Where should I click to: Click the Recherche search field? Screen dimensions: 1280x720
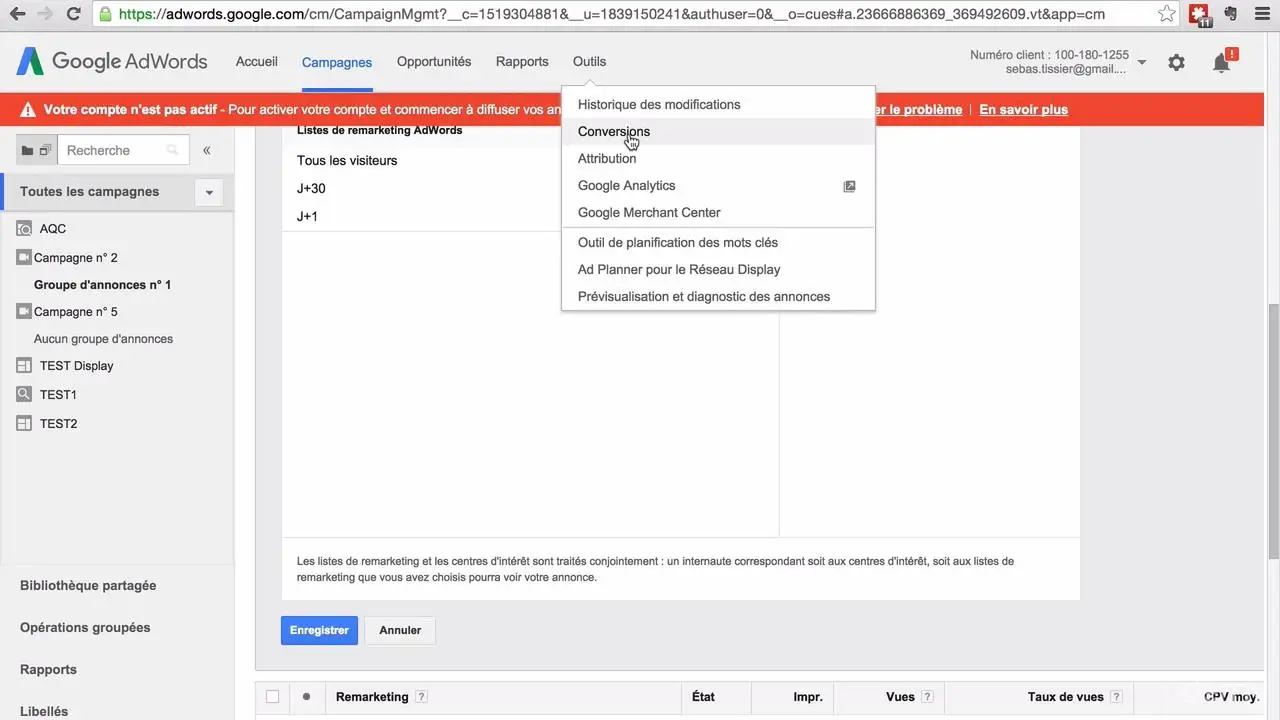123,150
